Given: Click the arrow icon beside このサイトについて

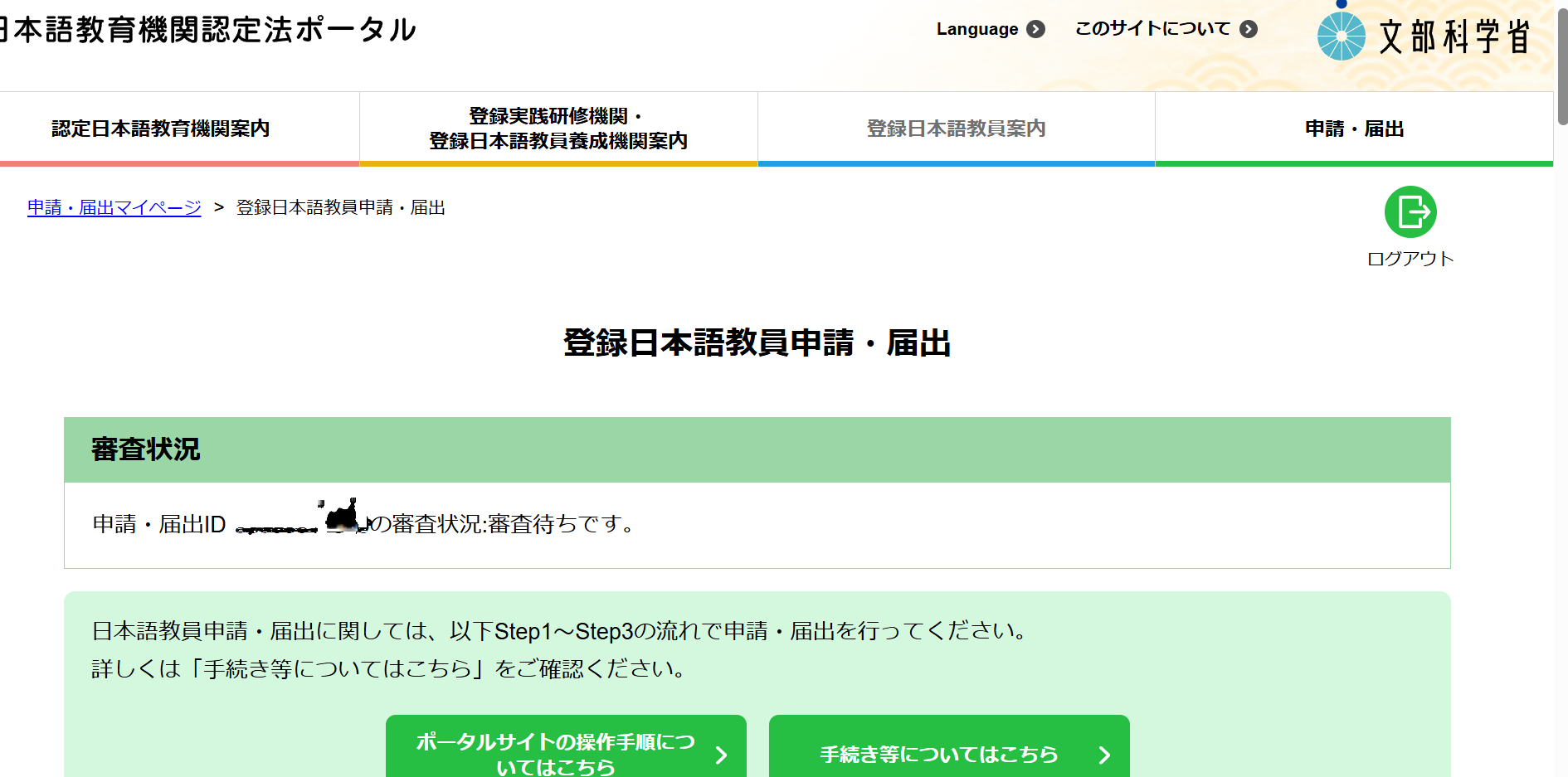Looking at the screenshot, I should (1249, 29).
